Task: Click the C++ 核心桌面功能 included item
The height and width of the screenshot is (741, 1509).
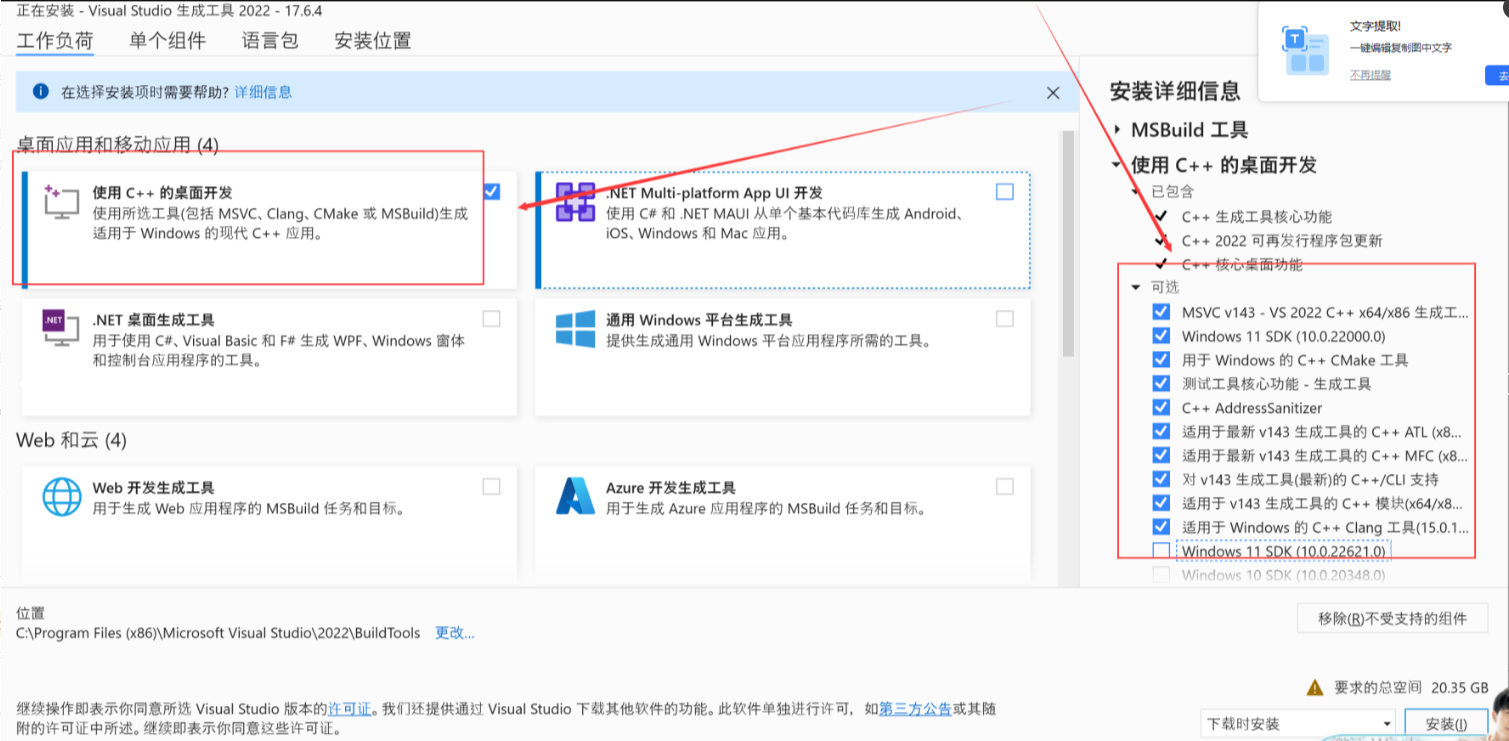Action: pyautogui.click(x=1242, y=265)
